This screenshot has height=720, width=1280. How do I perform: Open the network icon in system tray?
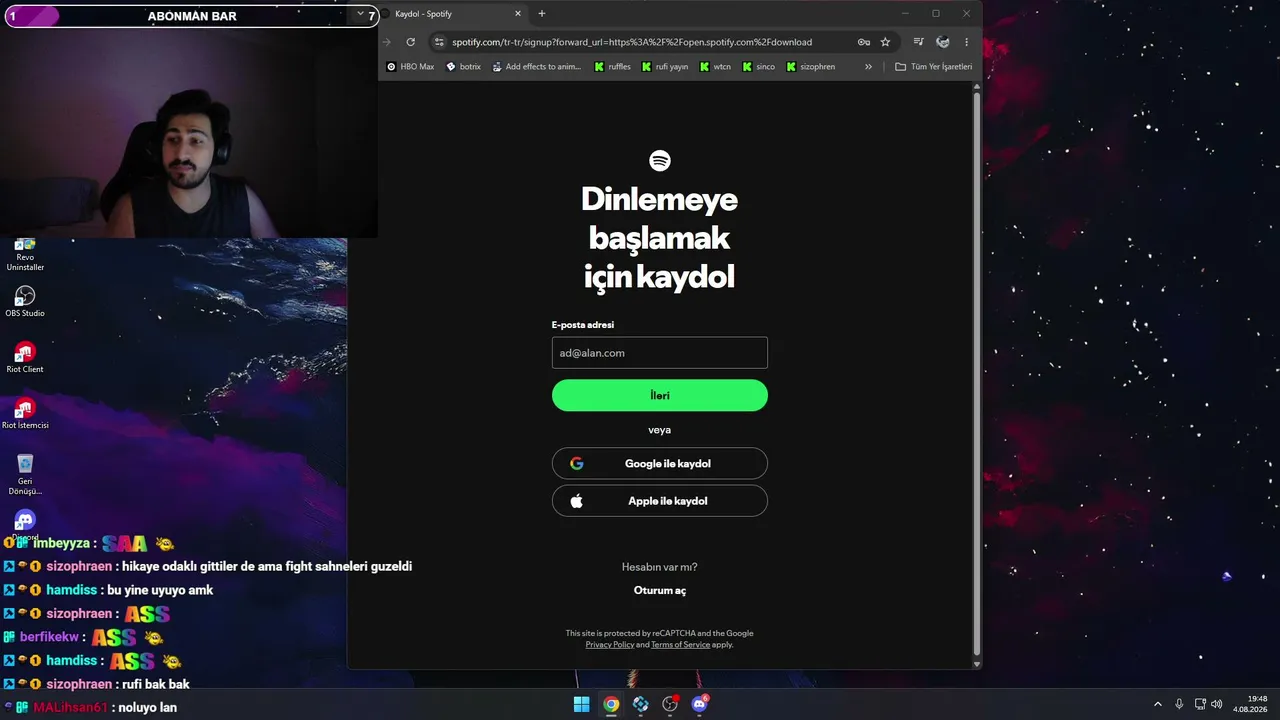[x=1200, y=704]
